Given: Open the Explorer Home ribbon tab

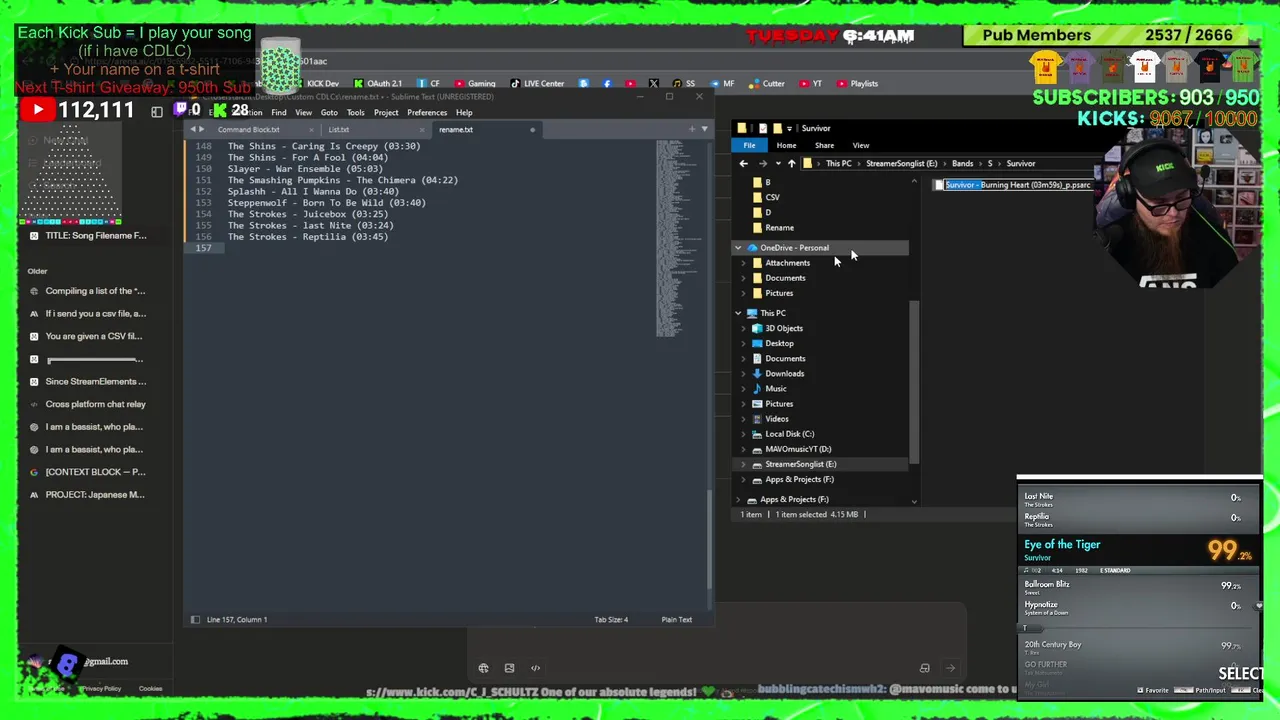Looking at the screenshot, I should [786, 146].
